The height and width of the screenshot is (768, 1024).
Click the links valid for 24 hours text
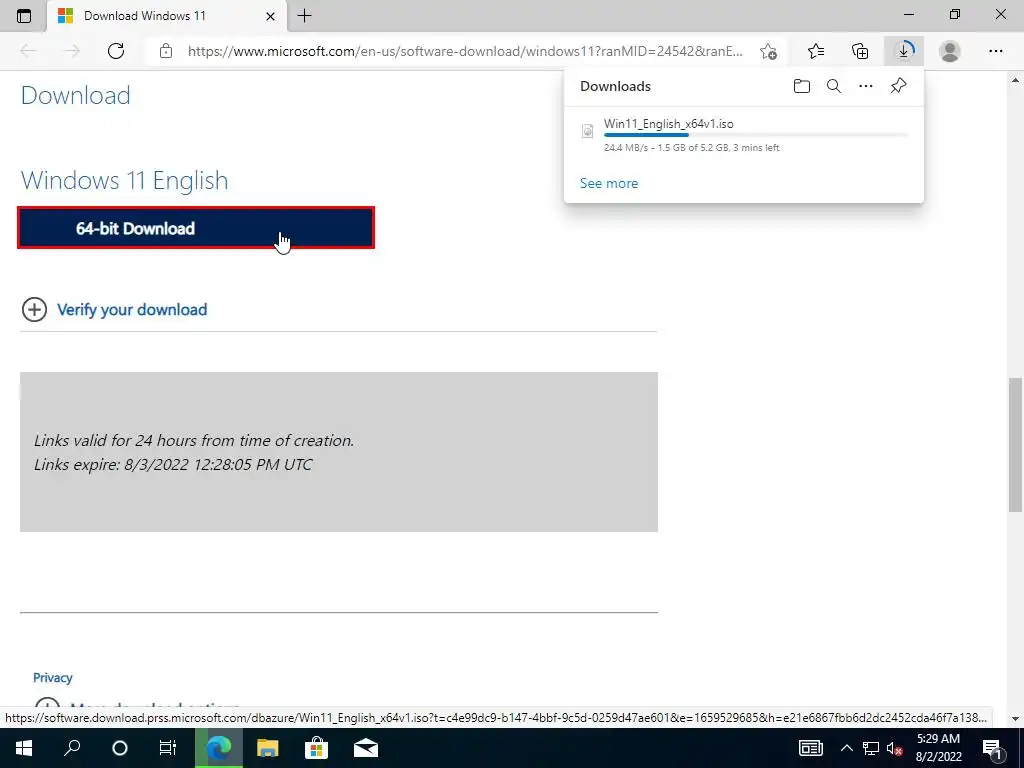coord(194,440)
